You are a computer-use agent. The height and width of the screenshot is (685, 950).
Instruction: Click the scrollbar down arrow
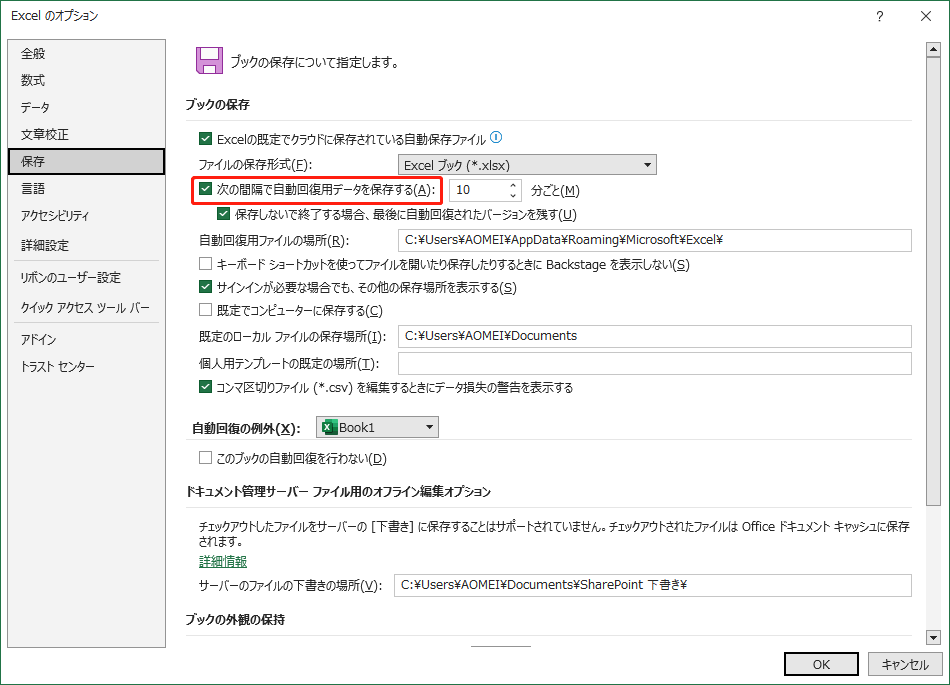(x=933, y=637)
